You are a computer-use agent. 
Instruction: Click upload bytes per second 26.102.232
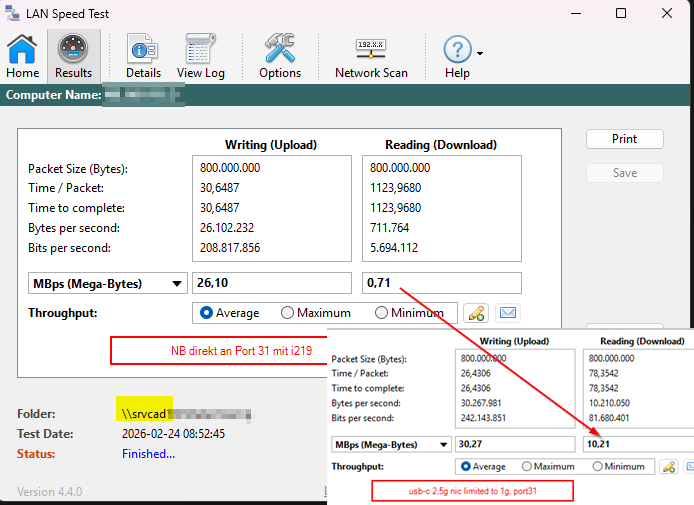pyautogui.click(x=227, y=228)
